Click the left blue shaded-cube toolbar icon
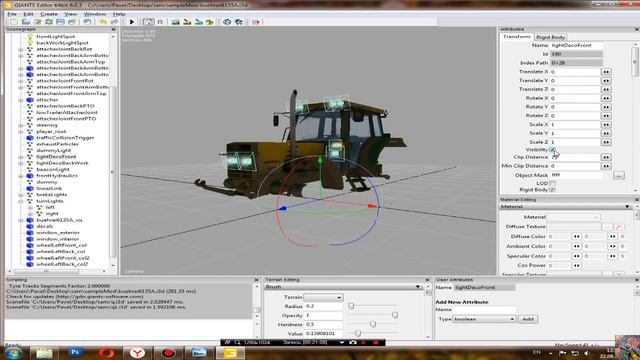Viewport: 640px width, 360px height. 227,22
